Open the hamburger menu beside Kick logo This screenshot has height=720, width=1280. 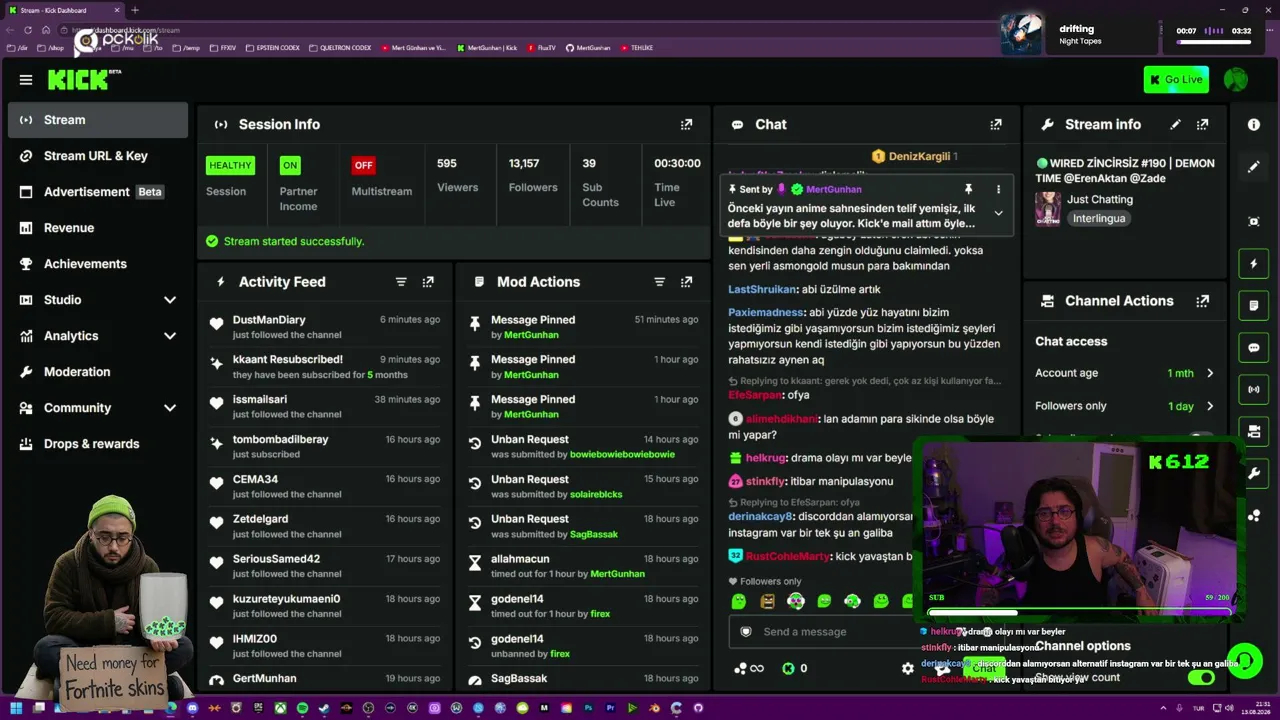[x=26, y=80]
